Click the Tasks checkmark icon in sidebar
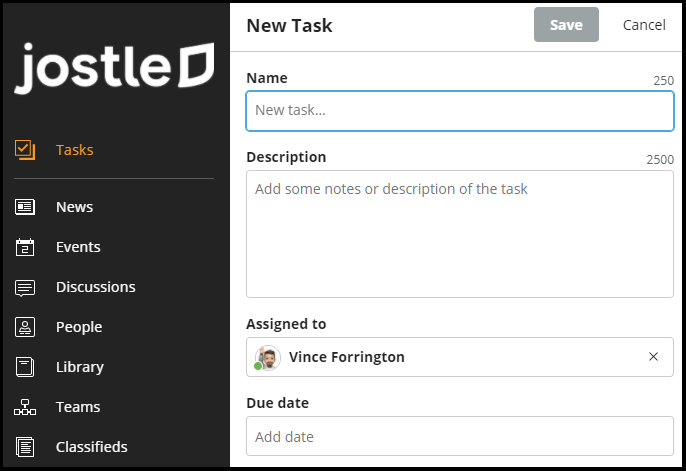 25,150
